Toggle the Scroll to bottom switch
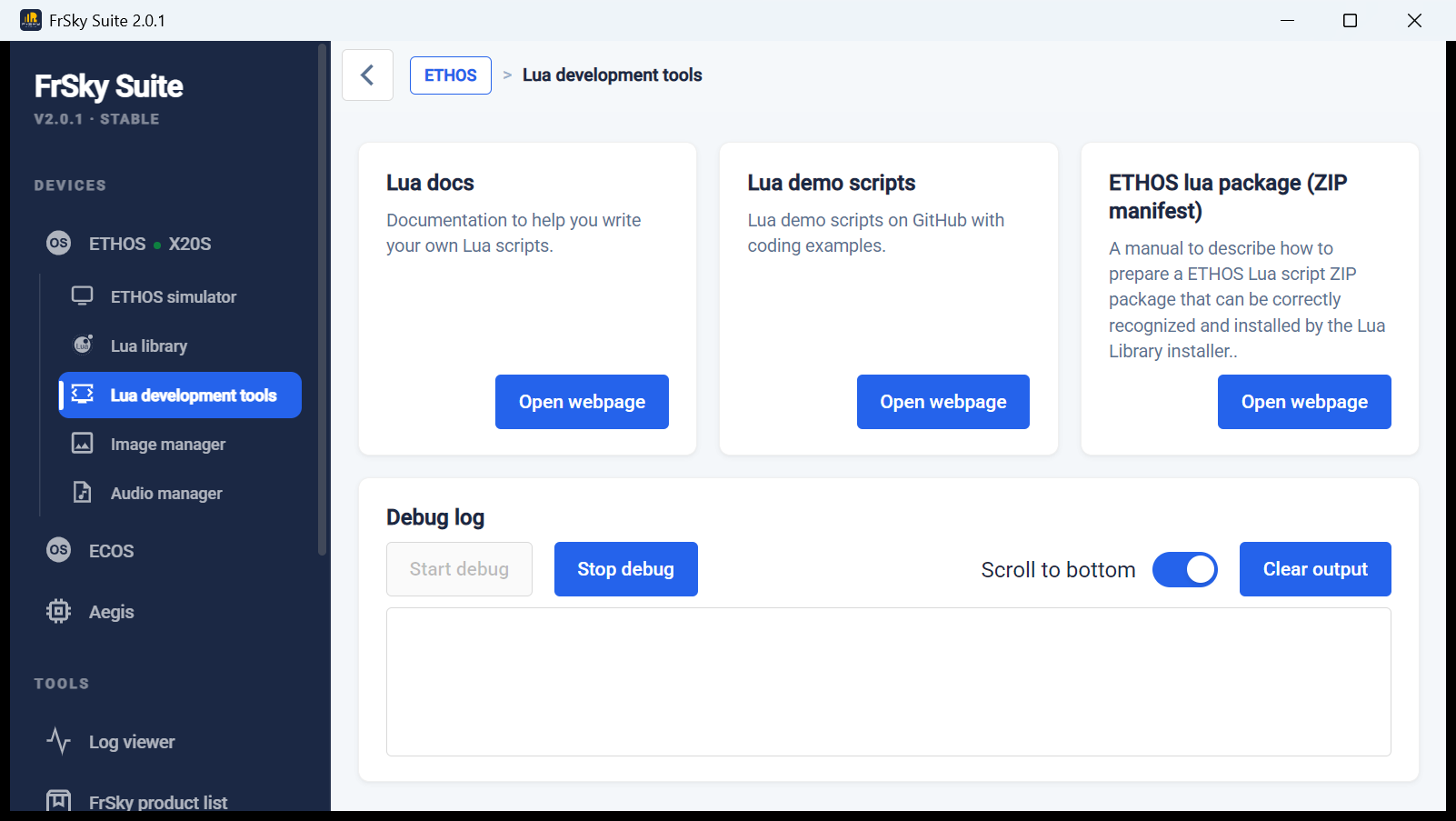The image size is (1456, 821). (x=1184, y=569)
